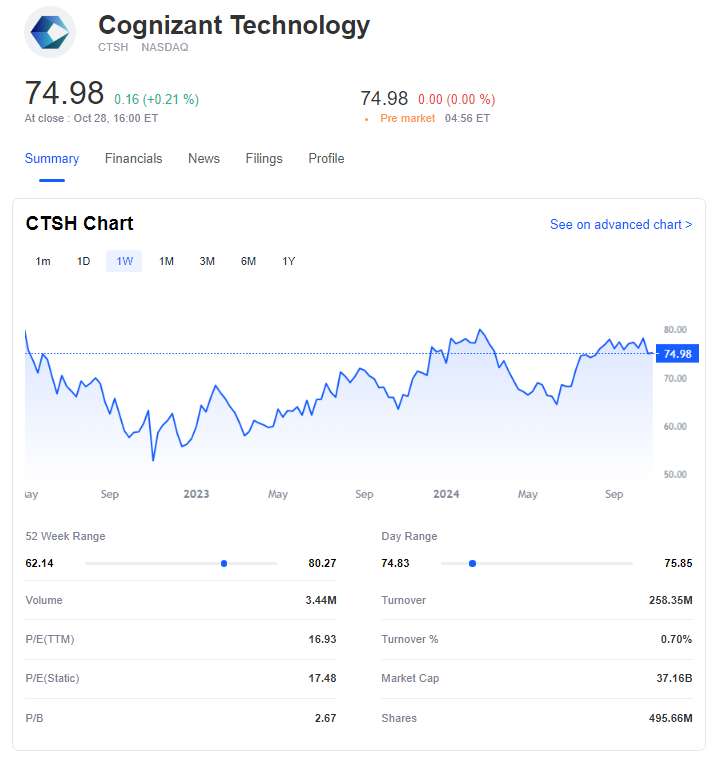
Task: Select the 1D chart range
Action: coord(84,261)
